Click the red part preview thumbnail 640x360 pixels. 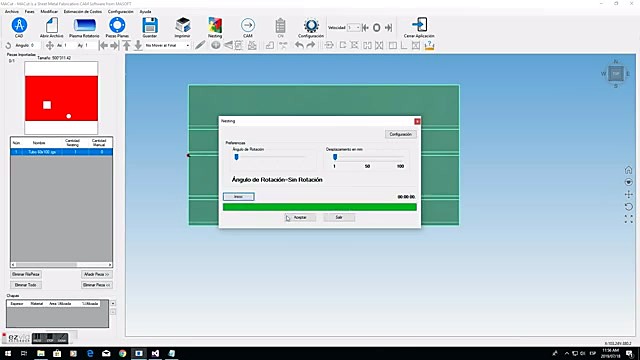(61, 98)
